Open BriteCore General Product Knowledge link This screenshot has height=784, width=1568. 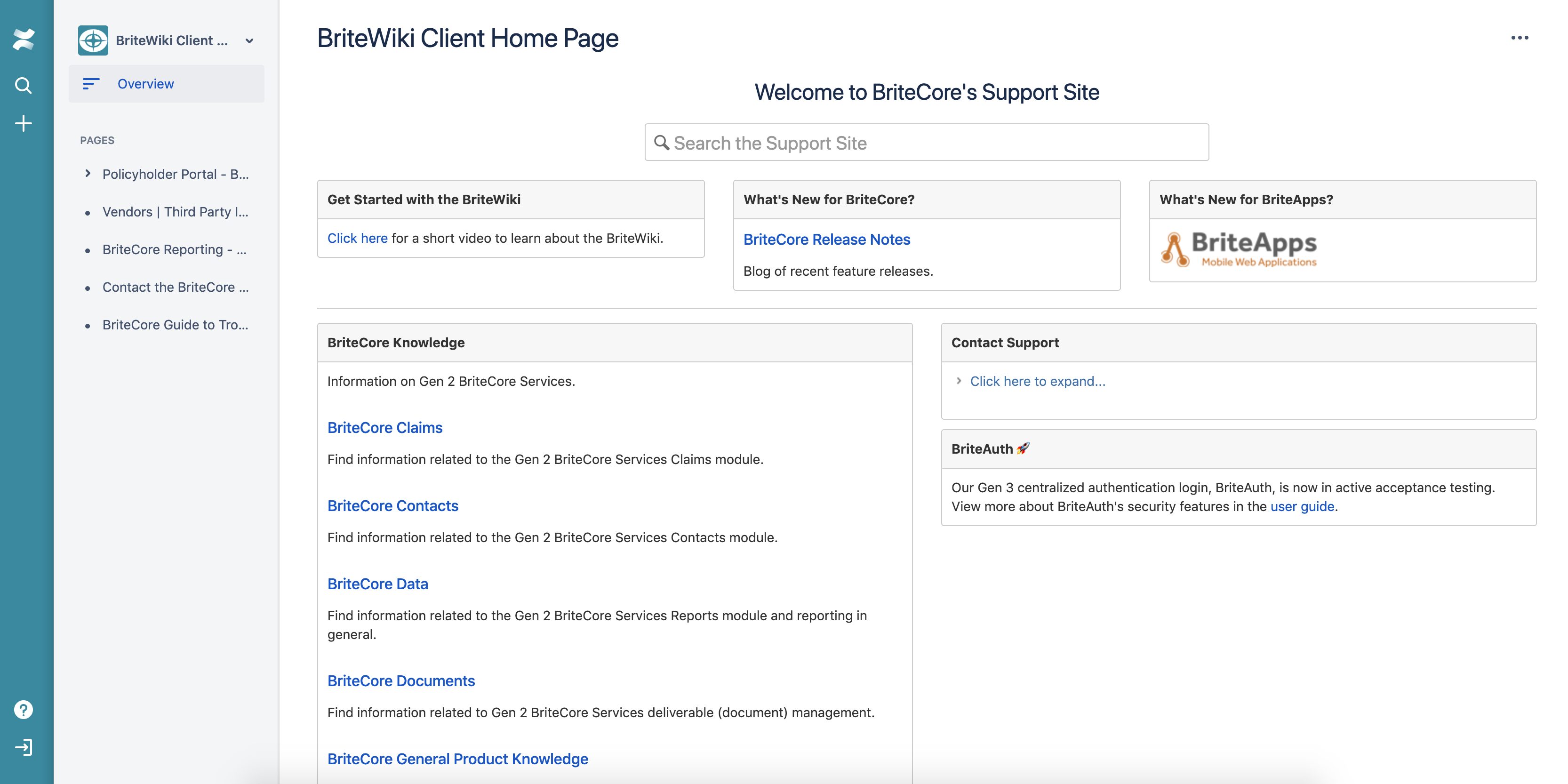(458, 759)
